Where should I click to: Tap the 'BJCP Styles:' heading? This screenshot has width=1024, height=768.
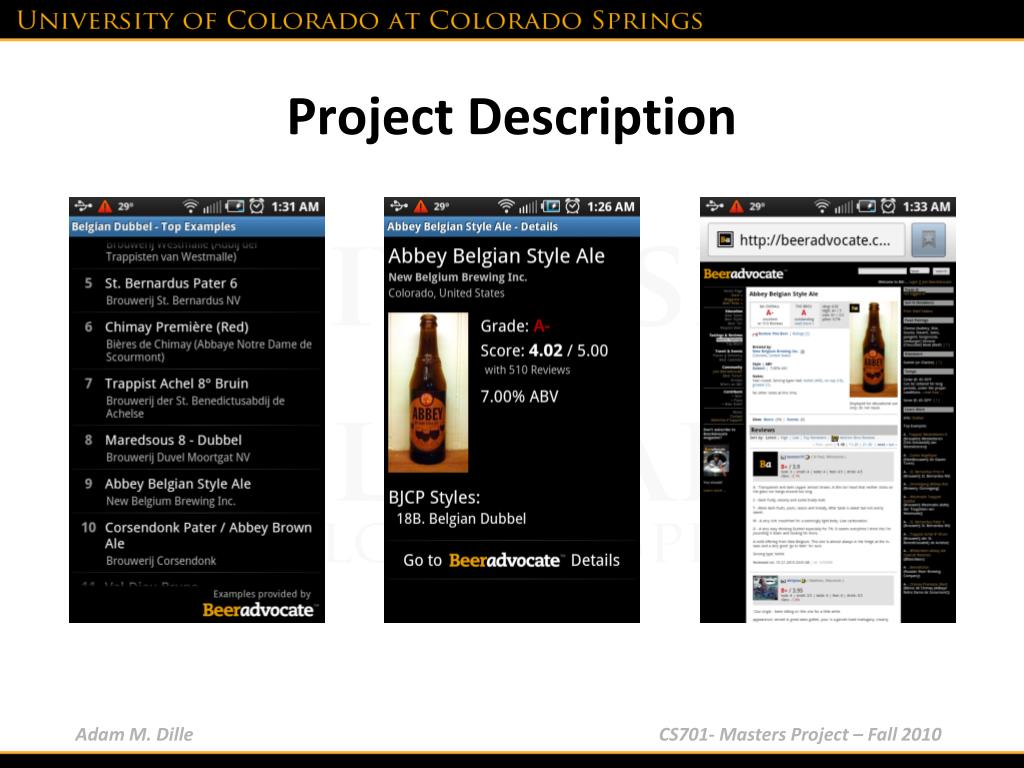pyautogui.click(x=434, y=497)
